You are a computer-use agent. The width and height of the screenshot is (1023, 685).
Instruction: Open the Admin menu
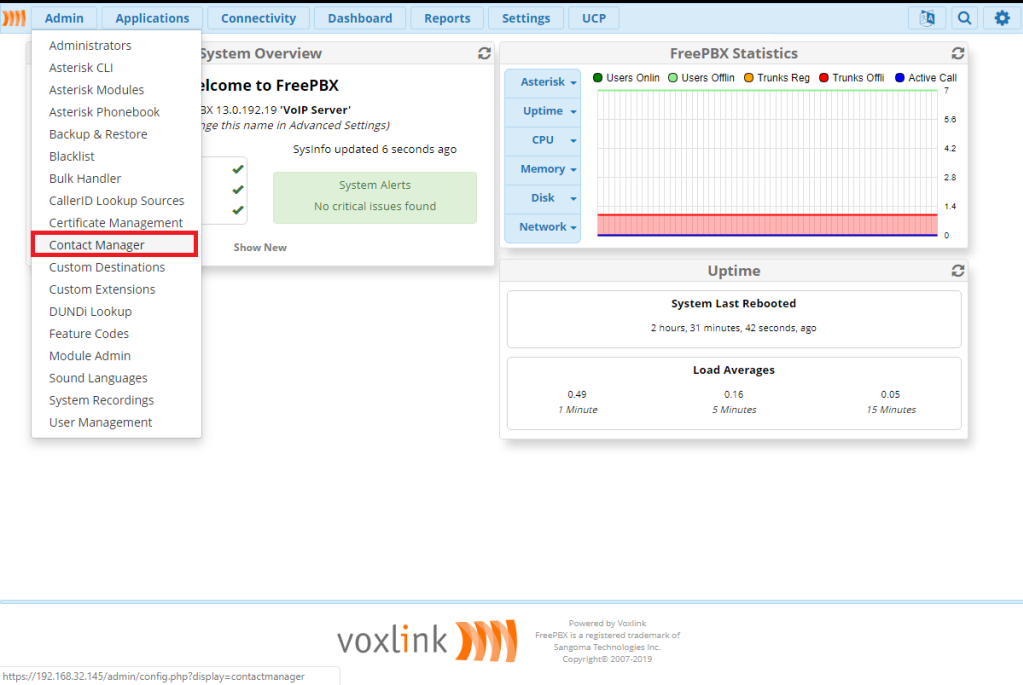tap(64, 18)
